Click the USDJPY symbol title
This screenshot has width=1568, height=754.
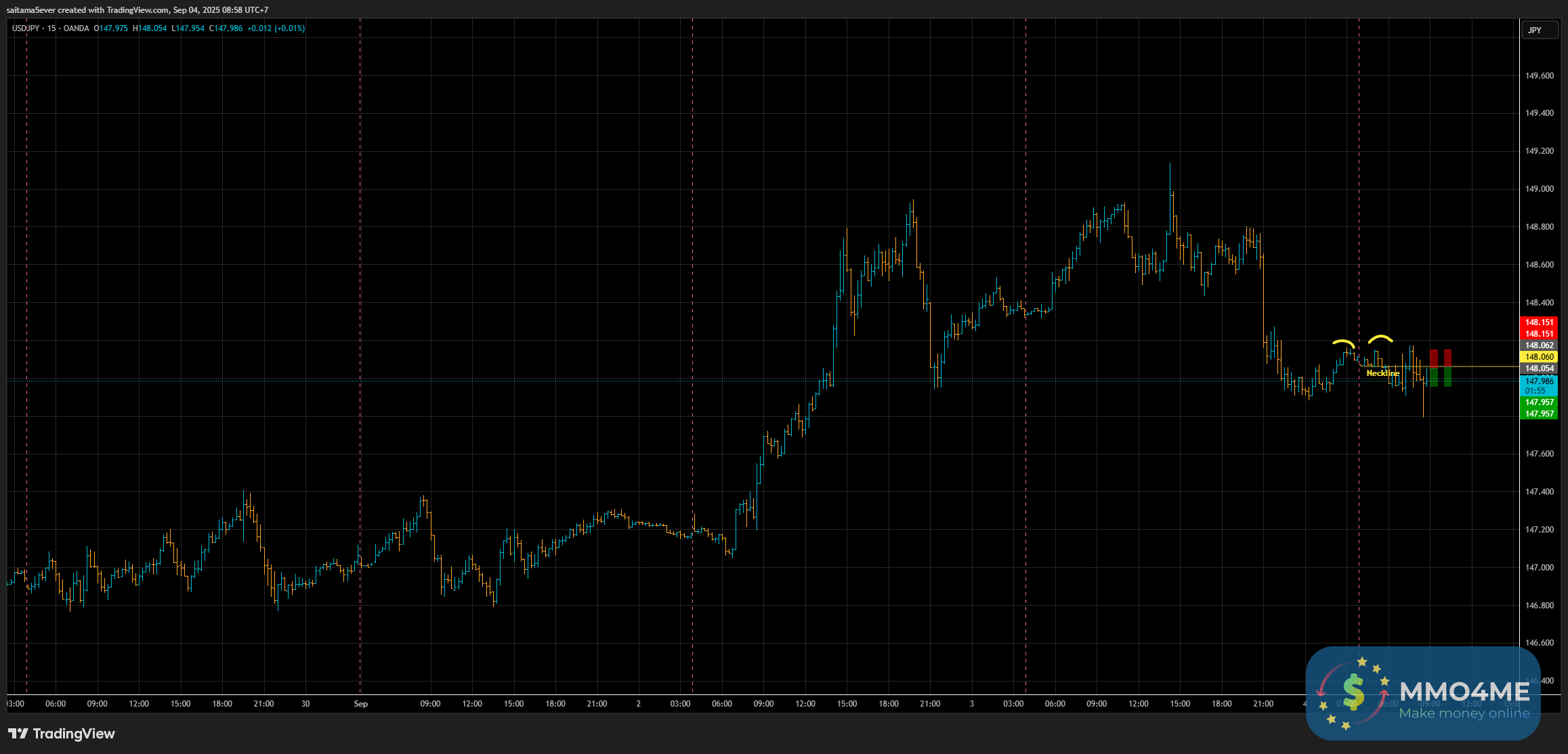click(x=26, y=28)
